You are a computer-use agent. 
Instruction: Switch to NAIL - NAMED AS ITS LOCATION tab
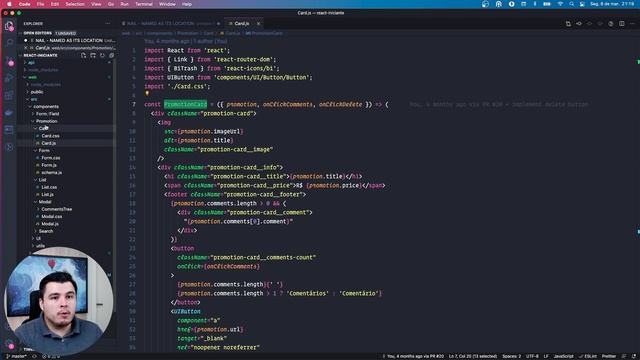(171, 24)
